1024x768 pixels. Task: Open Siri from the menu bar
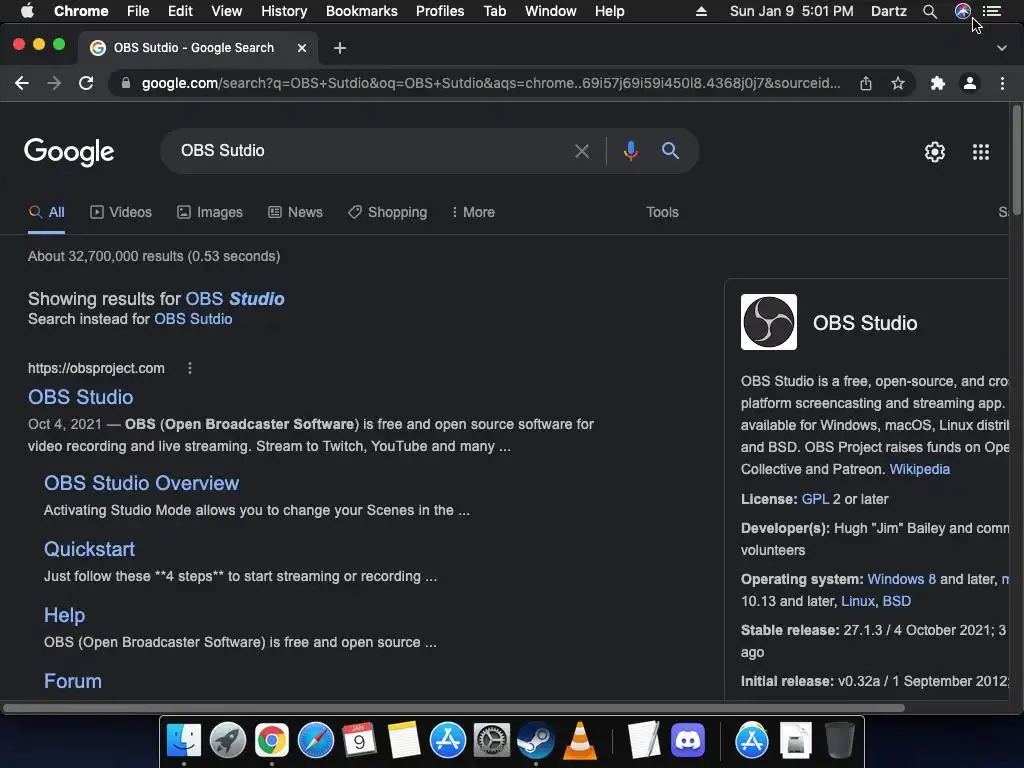click(x=963, y=11)
